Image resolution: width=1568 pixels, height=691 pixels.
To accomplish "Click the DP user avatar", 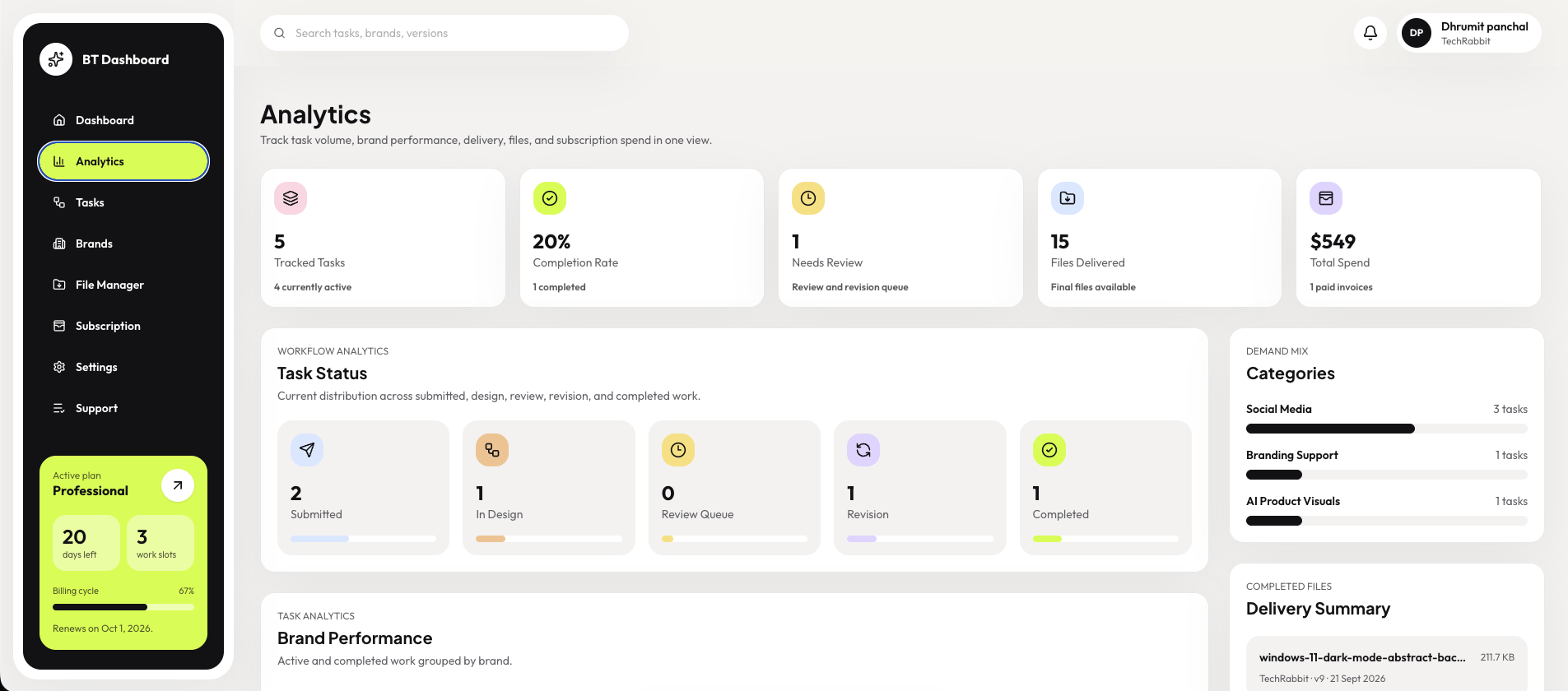I will [x=1417, y=33].
